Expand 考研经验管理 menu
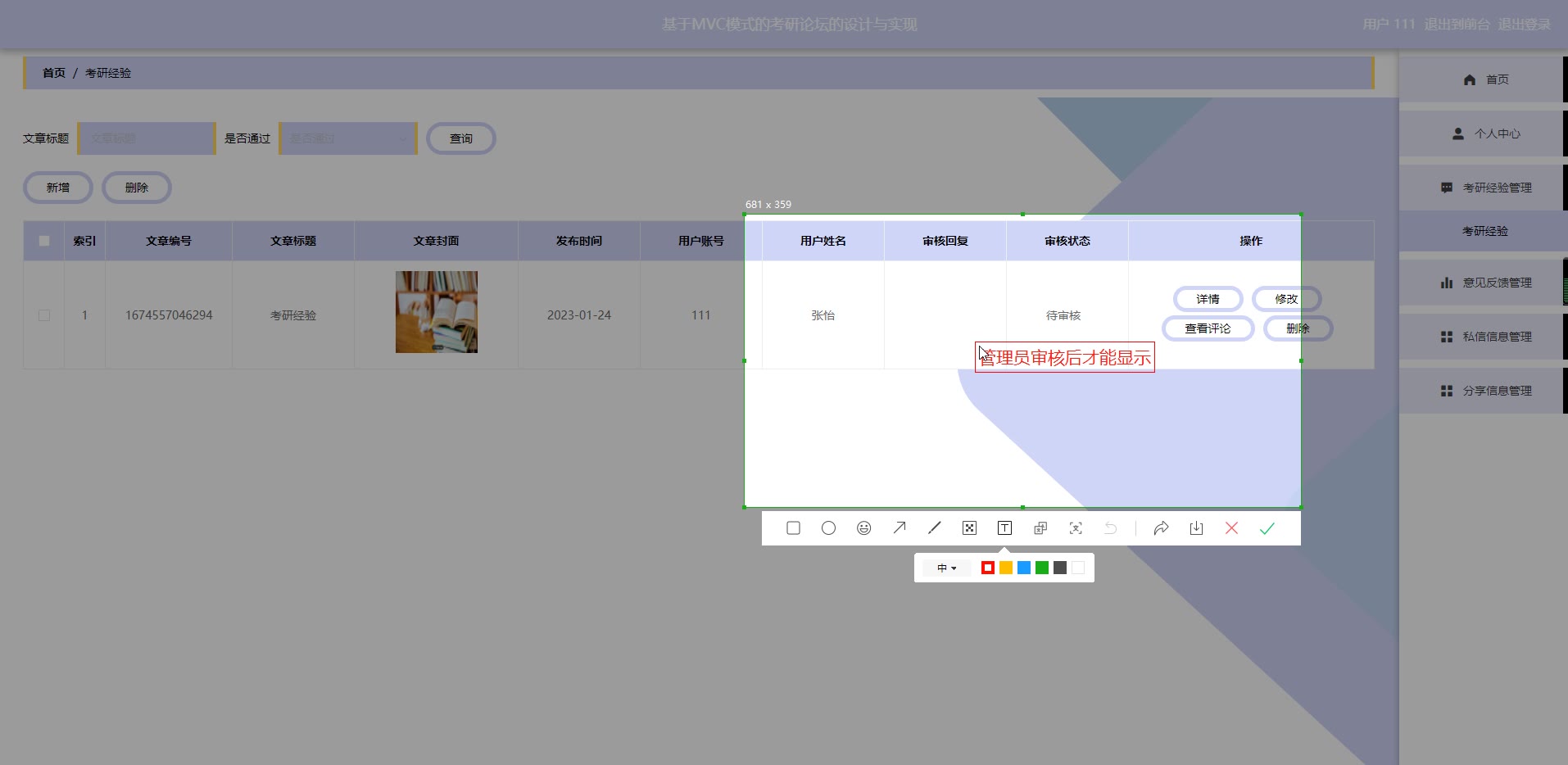 (1482, 188)
